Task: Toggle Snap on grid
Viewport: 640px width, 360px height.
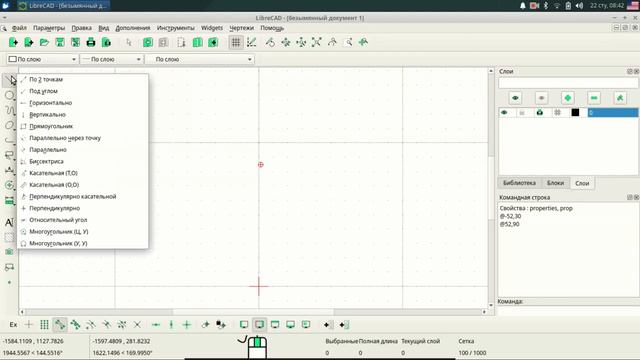Action: click(44, 325)
